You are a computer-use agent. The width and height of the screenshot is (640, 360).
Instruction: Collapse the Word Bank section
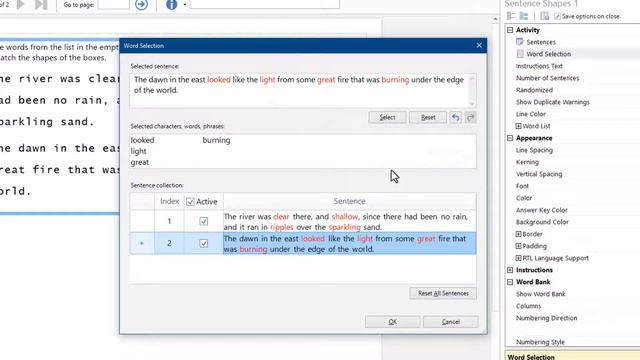click(x=510, y=282)
